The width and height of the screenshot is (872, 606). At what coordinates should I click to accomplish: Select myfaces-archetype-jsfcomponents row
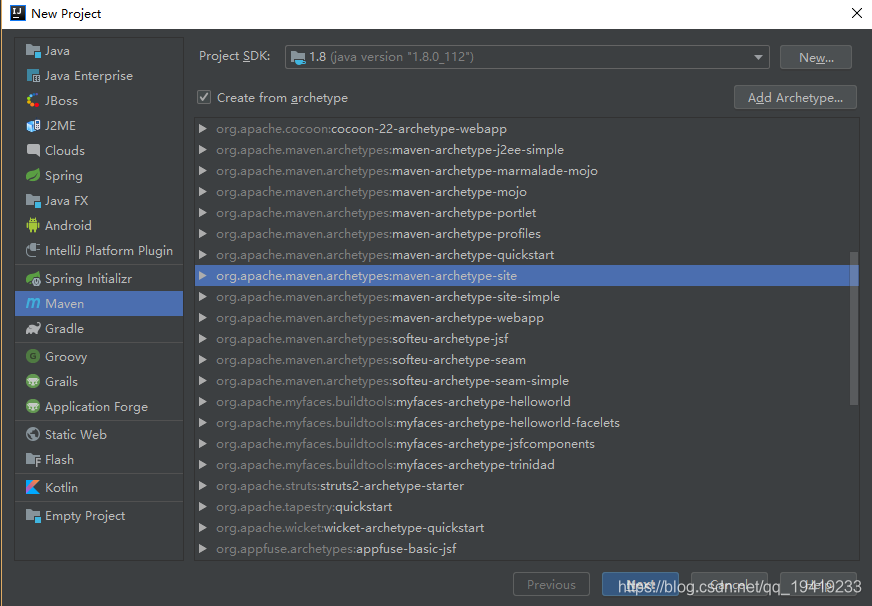coord(526,444)
